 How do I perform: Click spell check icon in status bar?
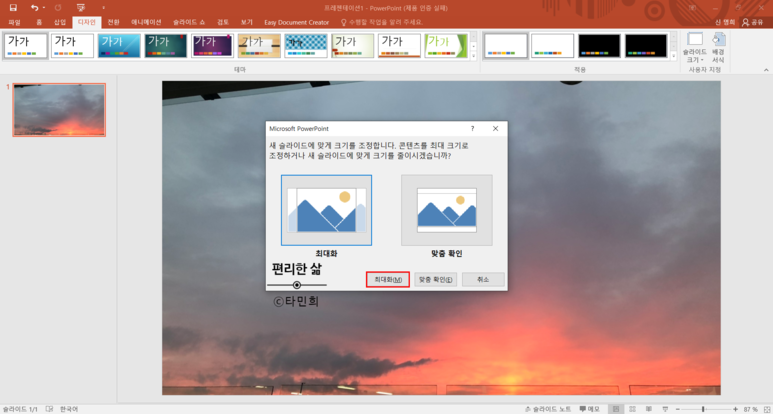49,409
